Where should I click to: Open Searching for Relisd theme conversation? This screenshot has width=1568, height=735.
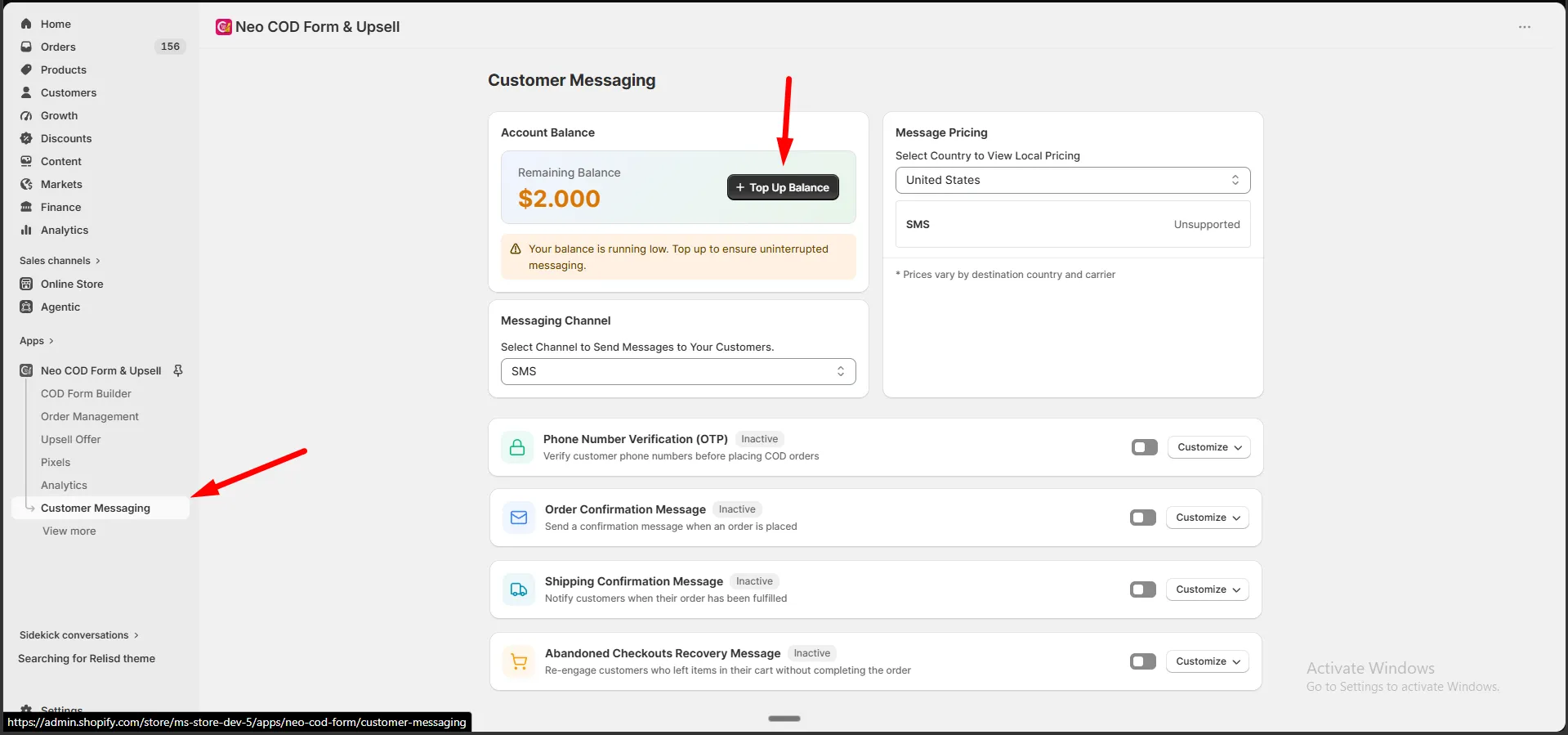pos(87,658)
